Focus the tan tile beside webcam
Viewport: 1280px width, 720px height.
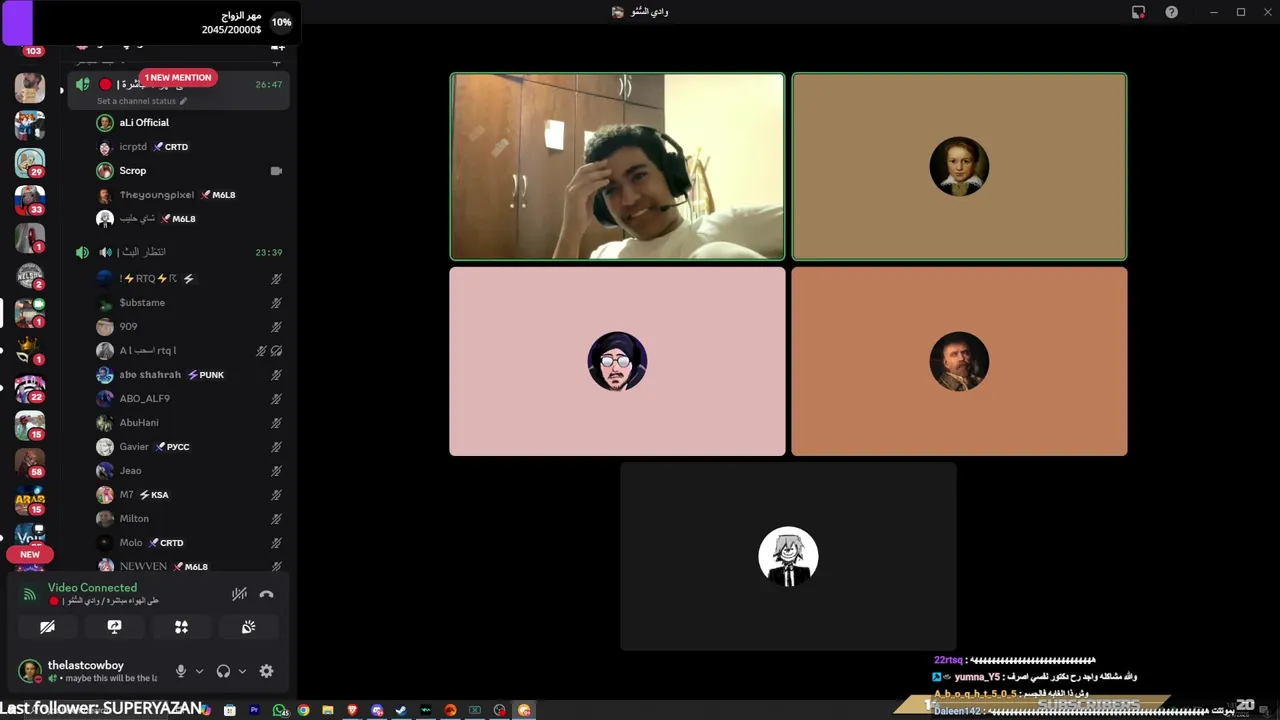click(959, 167)
